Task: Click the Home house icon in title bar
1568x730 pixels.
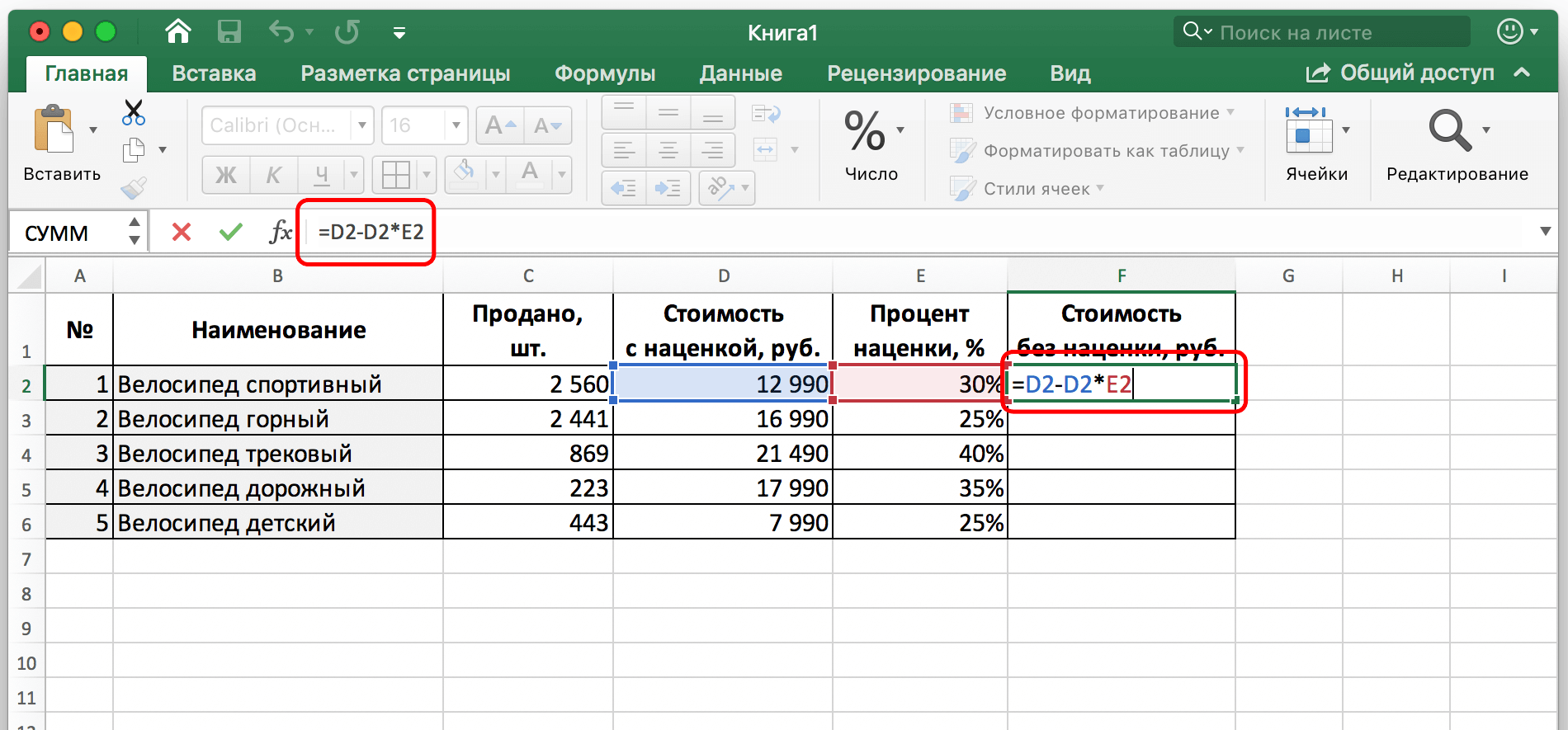Action: coord(178,32)
